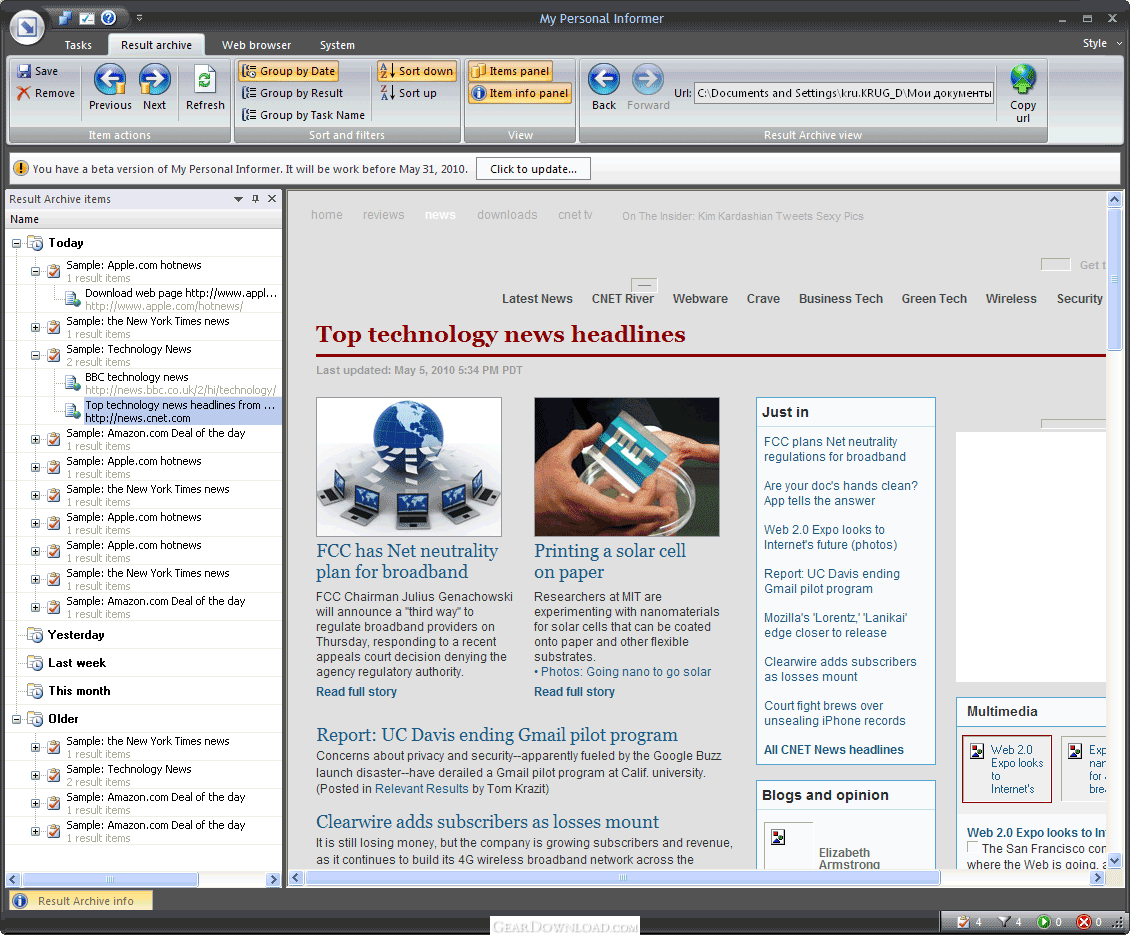Open quick access toolbar customize arrow

[140, 18]
